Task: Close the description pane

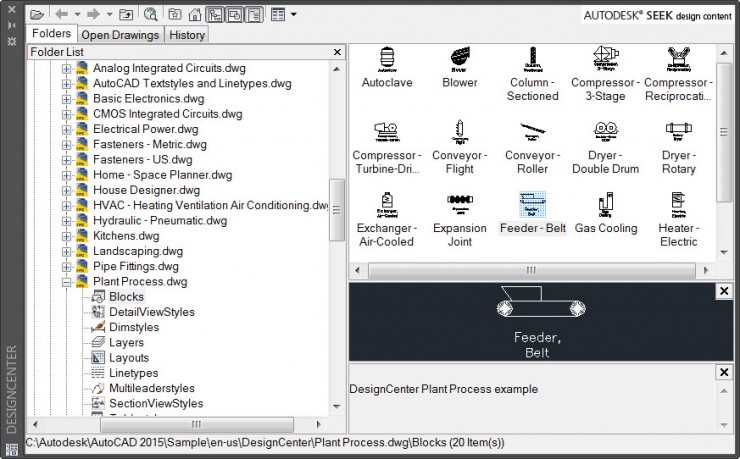Action: point(724,372)
